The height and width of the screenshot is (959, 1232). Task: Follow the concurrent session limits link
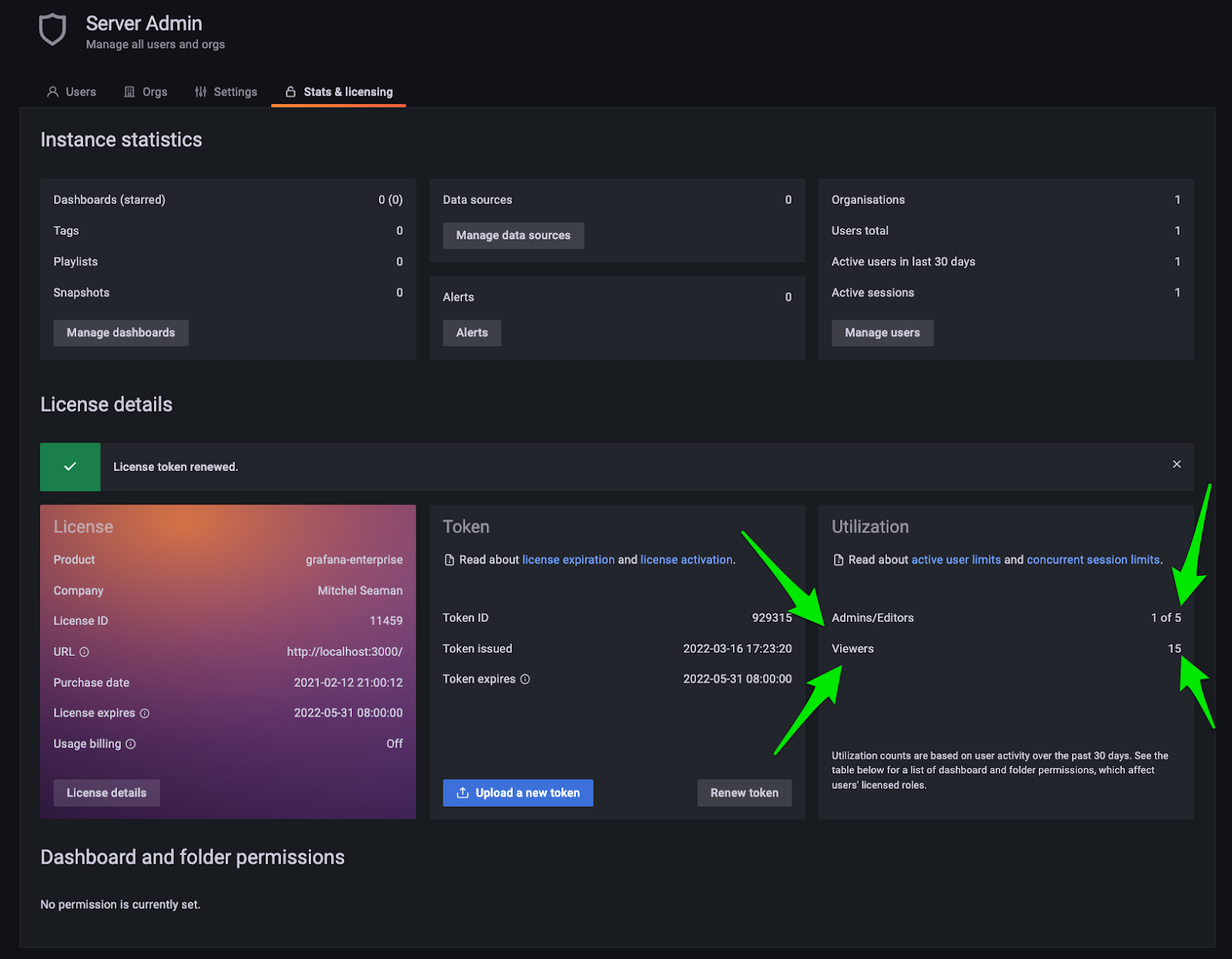[1093, 560]
